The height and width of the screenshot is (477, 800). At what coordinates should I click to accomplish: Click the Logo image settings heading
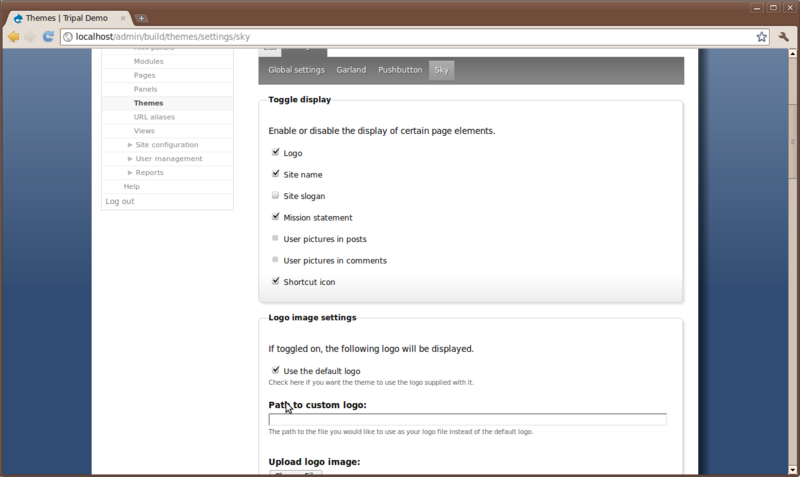pos(312,317)
